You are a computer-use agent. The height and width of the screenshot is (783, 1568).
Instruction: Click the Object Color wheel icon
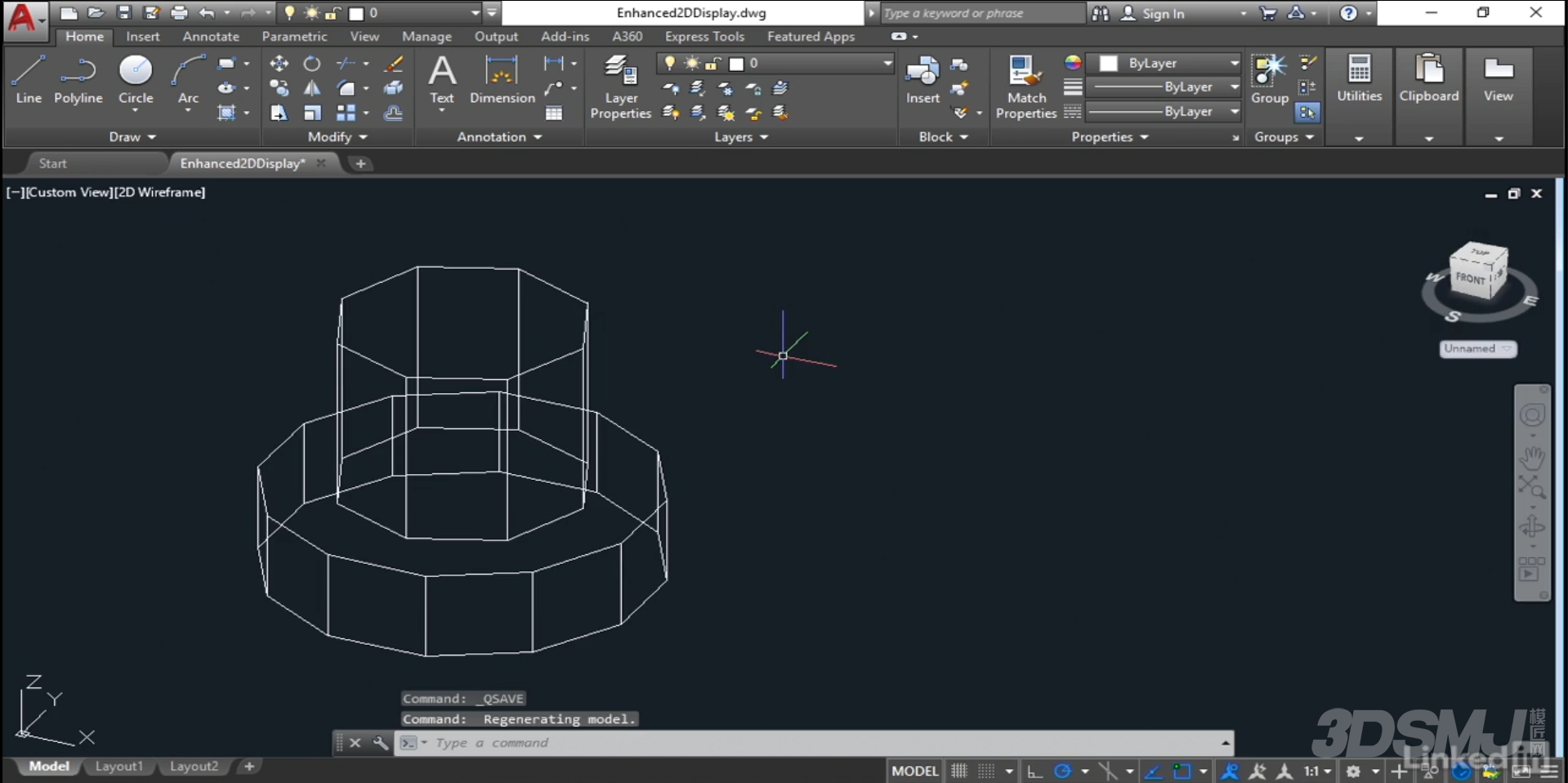click(x=1073, y=63)
